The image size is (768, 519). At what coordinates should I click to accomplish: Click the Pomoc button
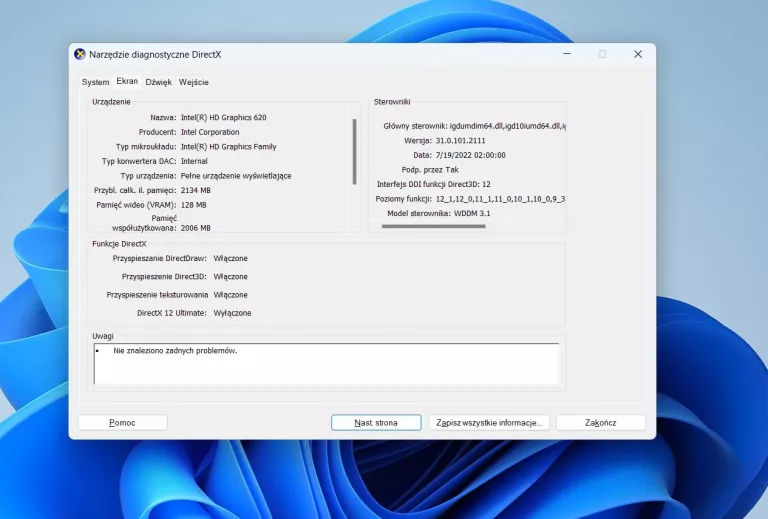tap(122, 423)
